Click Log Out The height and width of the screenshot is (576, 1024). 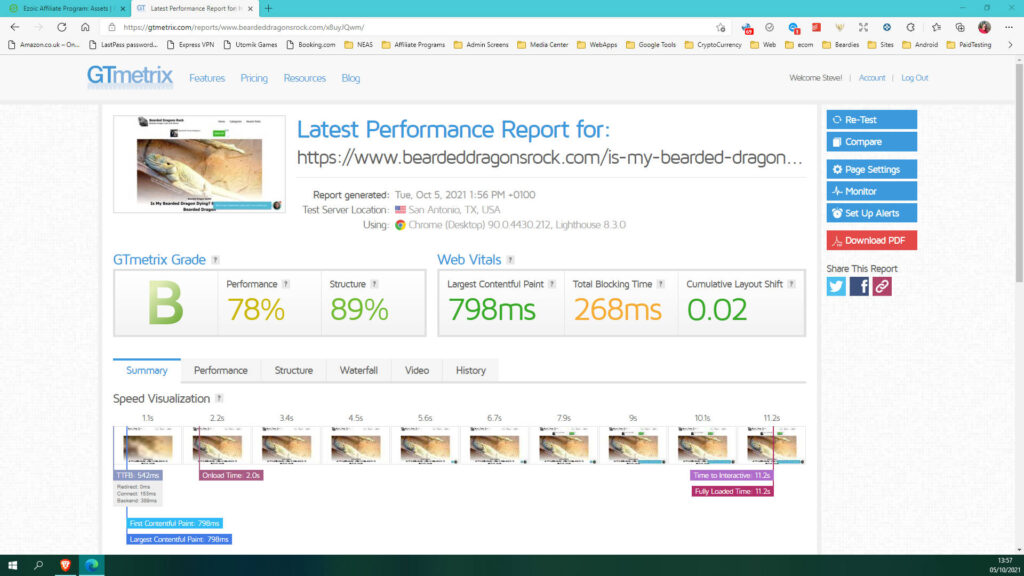pyautogui.click(x=914, y=78)
